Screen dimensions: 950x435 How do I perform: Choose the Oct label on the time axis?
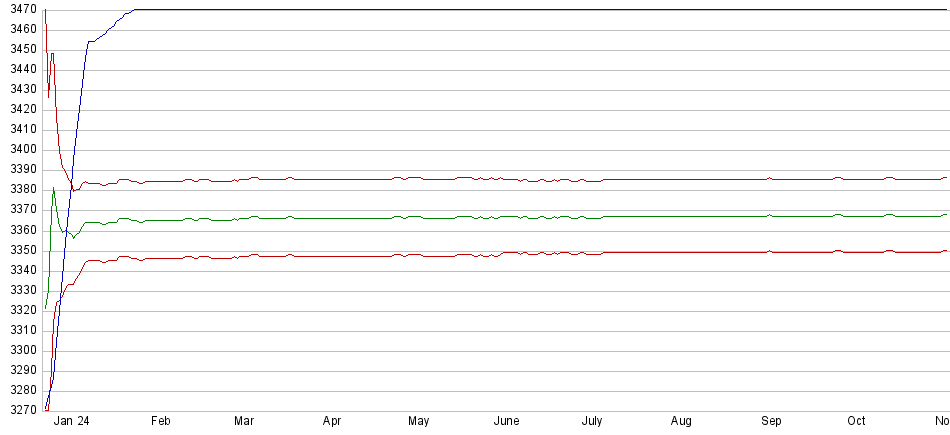pos(857,422)
